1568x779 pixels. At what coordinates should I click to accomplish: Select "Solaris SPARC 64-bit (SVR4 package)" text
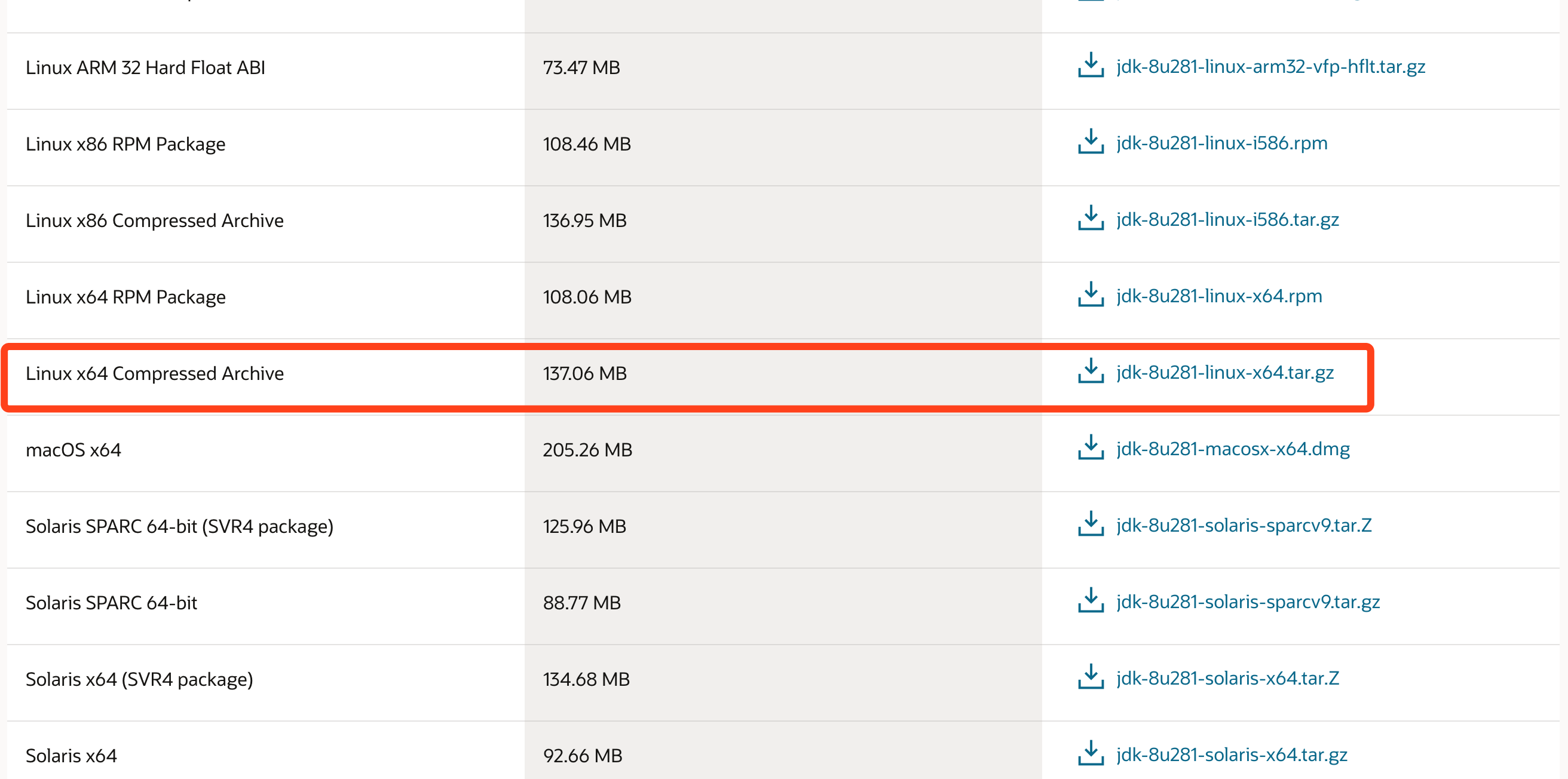179,526
